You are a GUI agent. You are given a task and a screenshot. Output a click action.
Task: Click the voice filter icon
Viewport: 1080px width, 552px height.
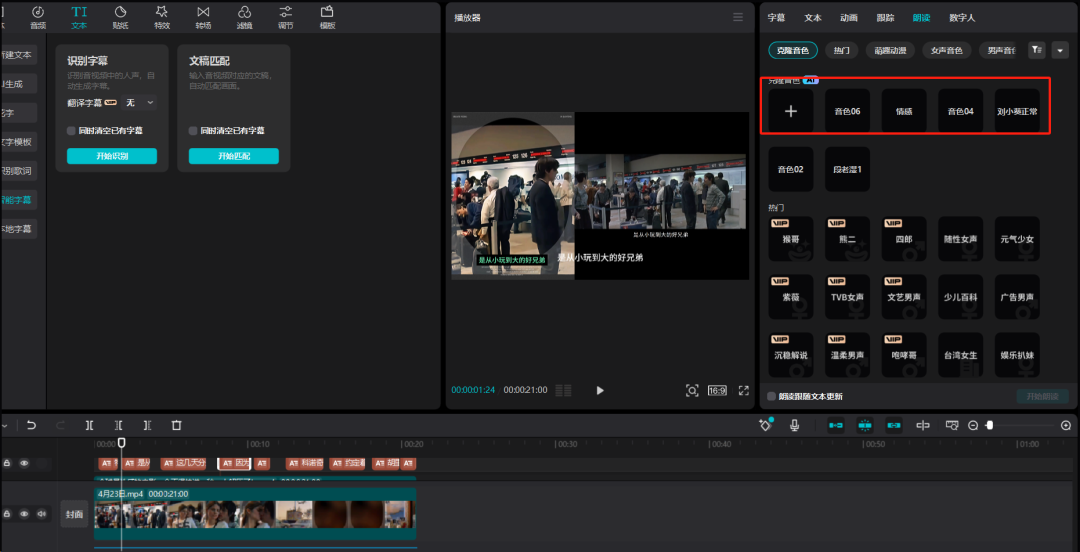click(x=1037, y=50)
